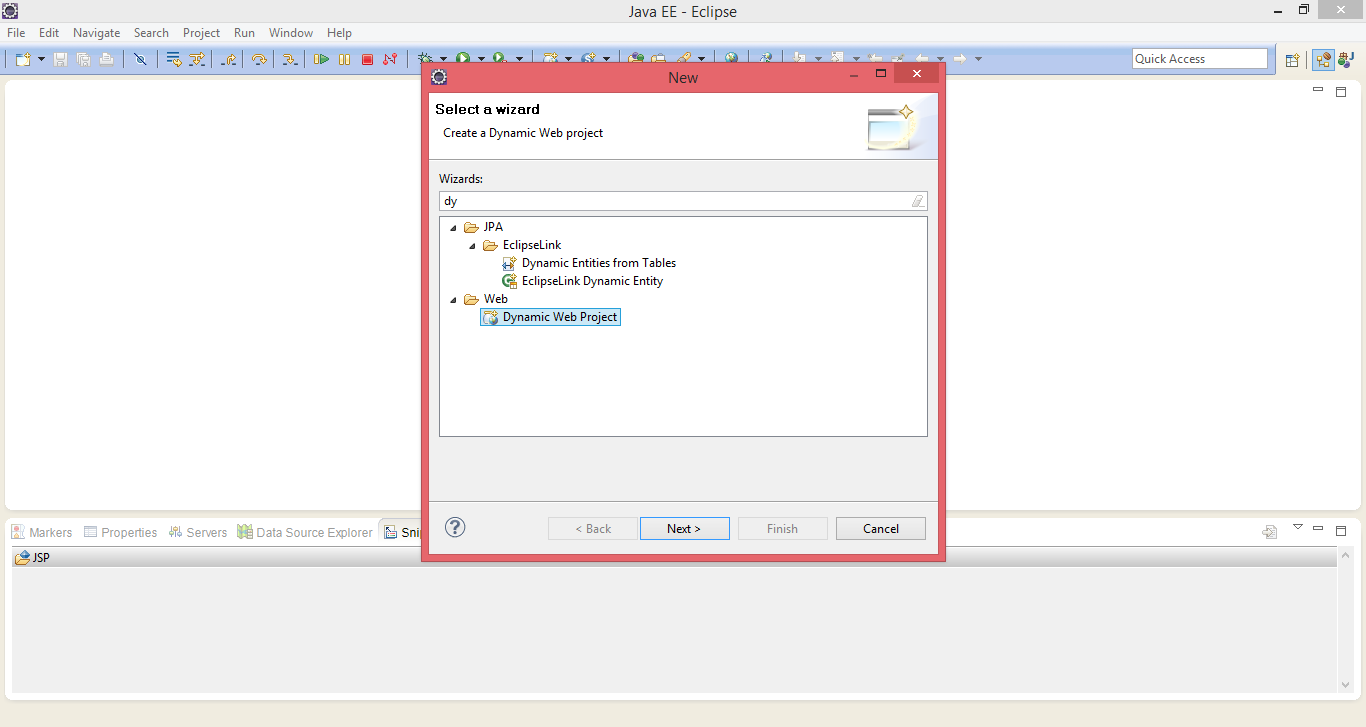Open the web browser globe toolbar icon
The image size is (1366, 727).
tap(732, 58)
